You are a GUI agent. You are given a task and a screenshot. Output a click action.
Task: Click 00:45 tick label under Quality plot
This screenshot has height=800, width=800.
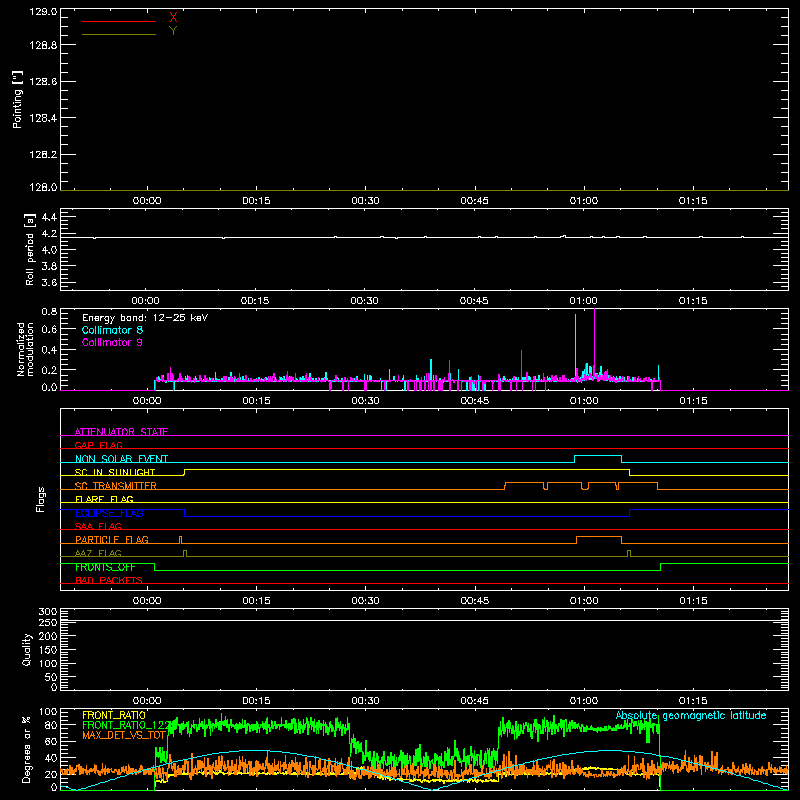[x=474, y=701]
